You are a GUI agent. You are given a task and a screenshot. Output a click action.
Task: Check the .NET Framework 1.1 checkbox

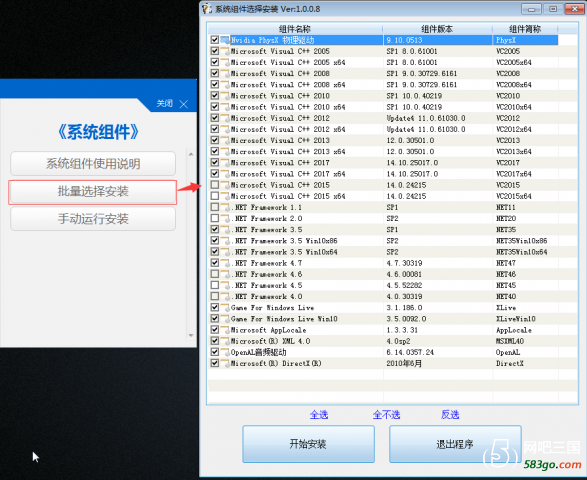click(215, 207)
